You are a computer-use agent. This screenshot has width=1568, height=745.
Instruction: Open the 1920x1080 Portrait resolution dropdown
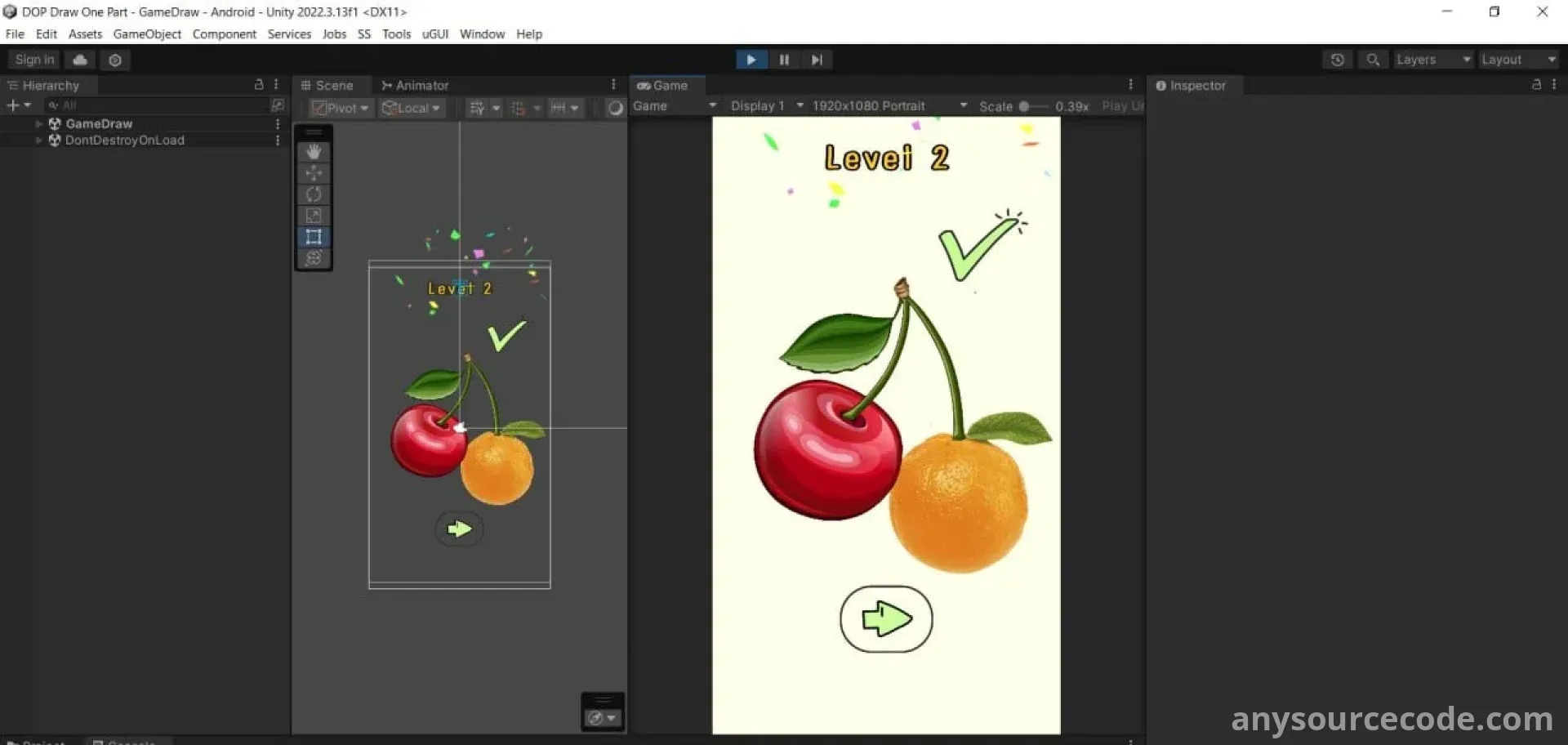tap(889, 106)
